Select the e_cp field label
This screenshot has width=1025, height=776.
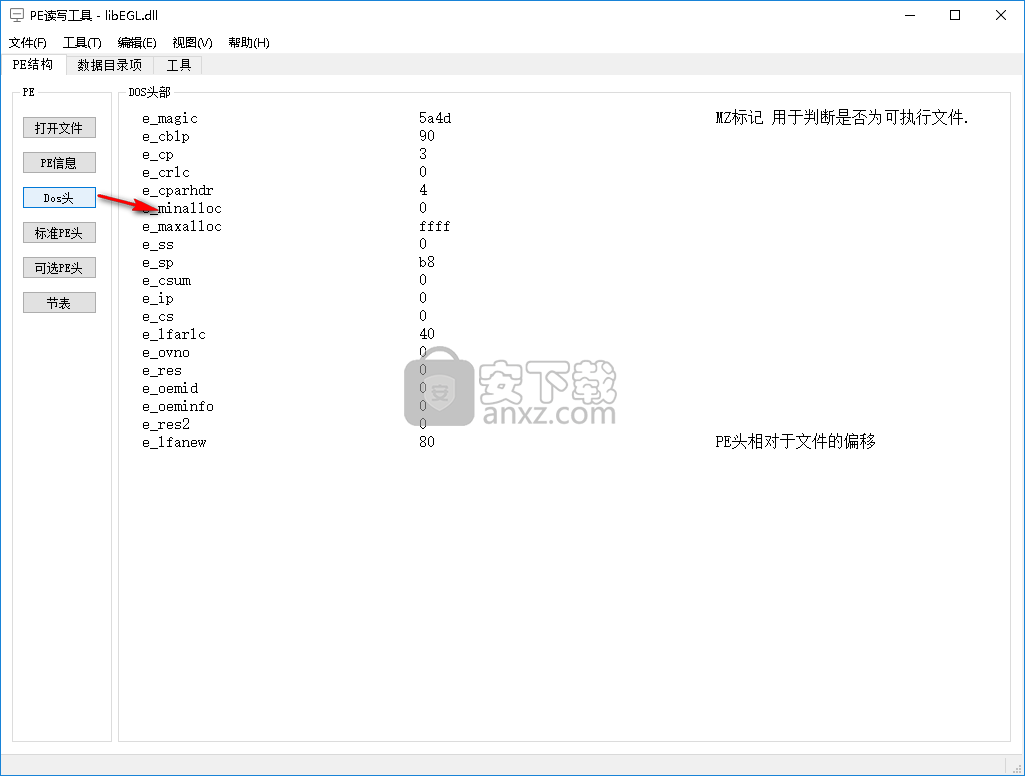[x=158, y=155]
